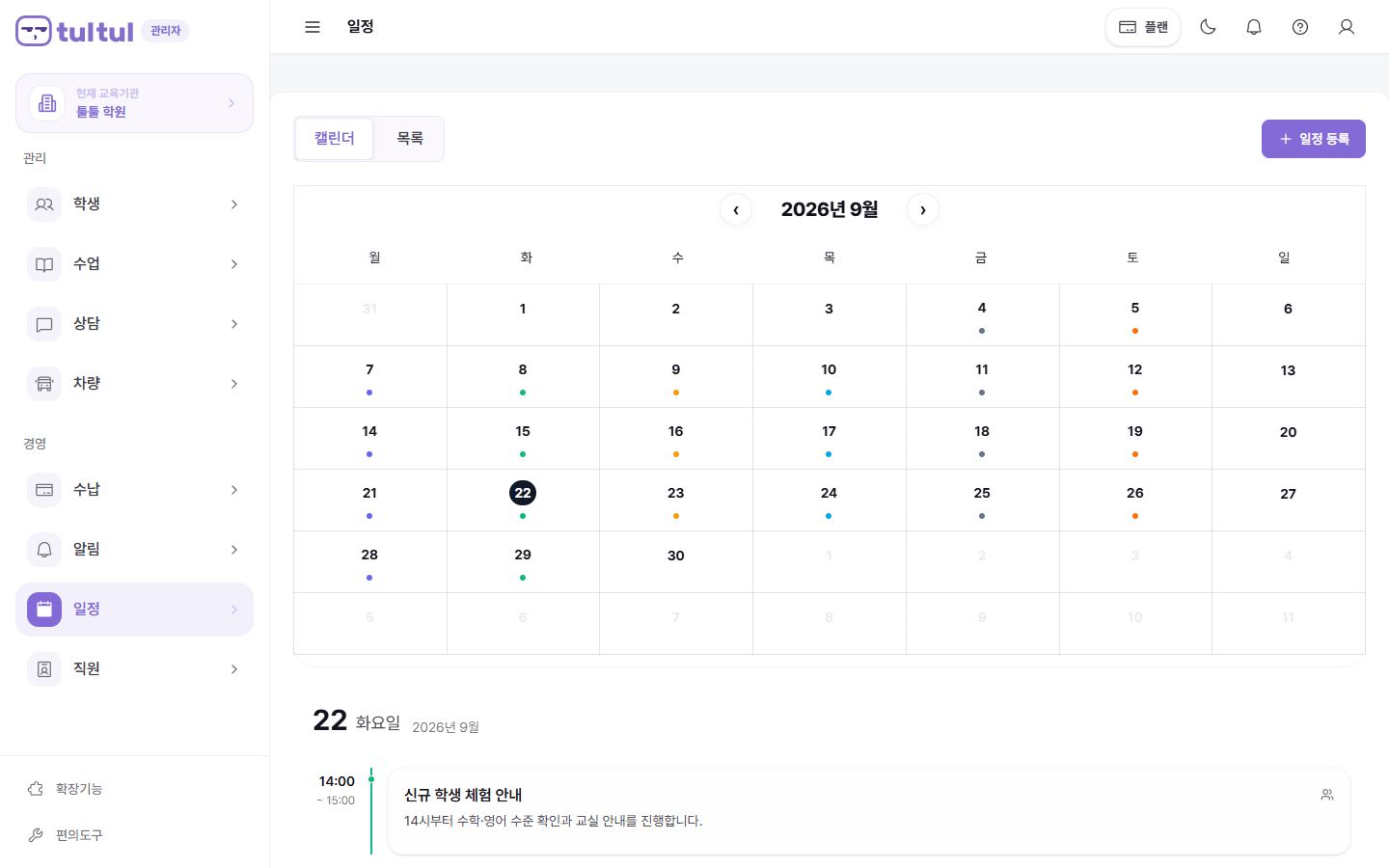This screenshot has width=1389, height=868.
Task: Click the 일정 등록 button
Action: coord(1314,139)
